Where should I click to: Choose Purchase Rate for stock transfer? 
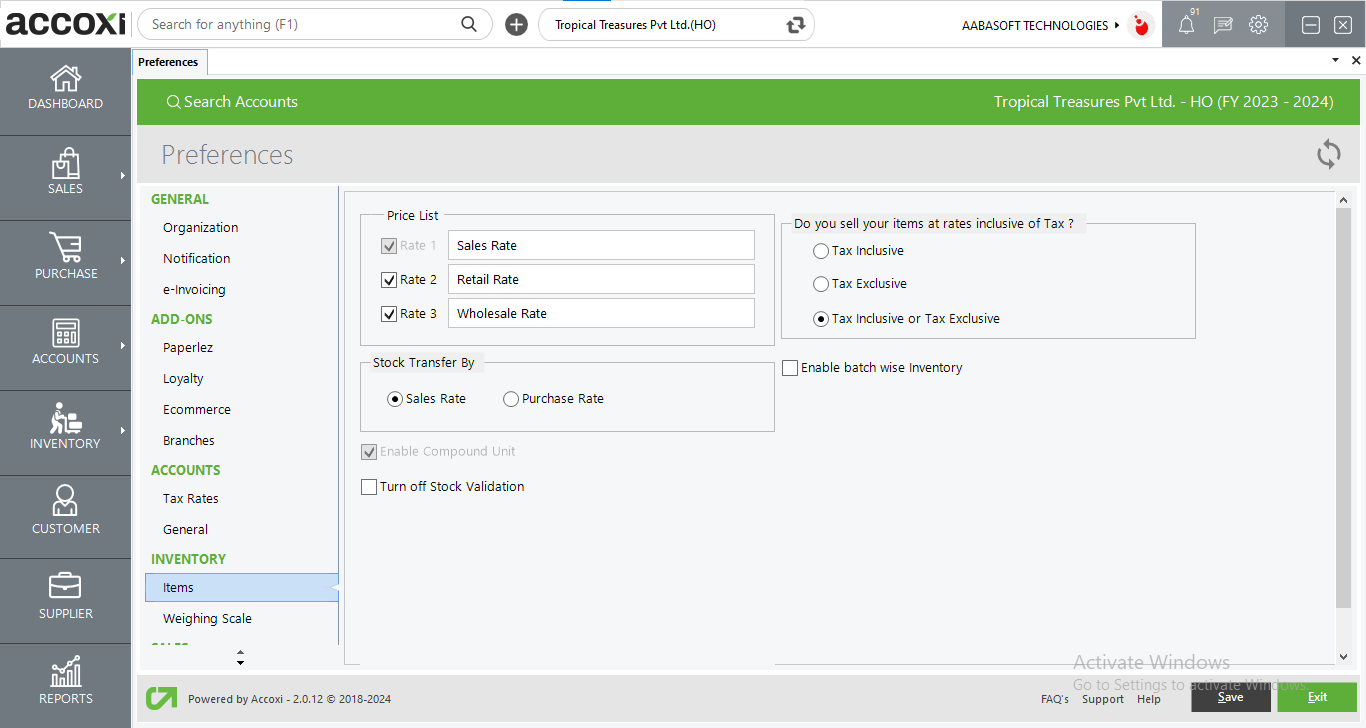511,399
